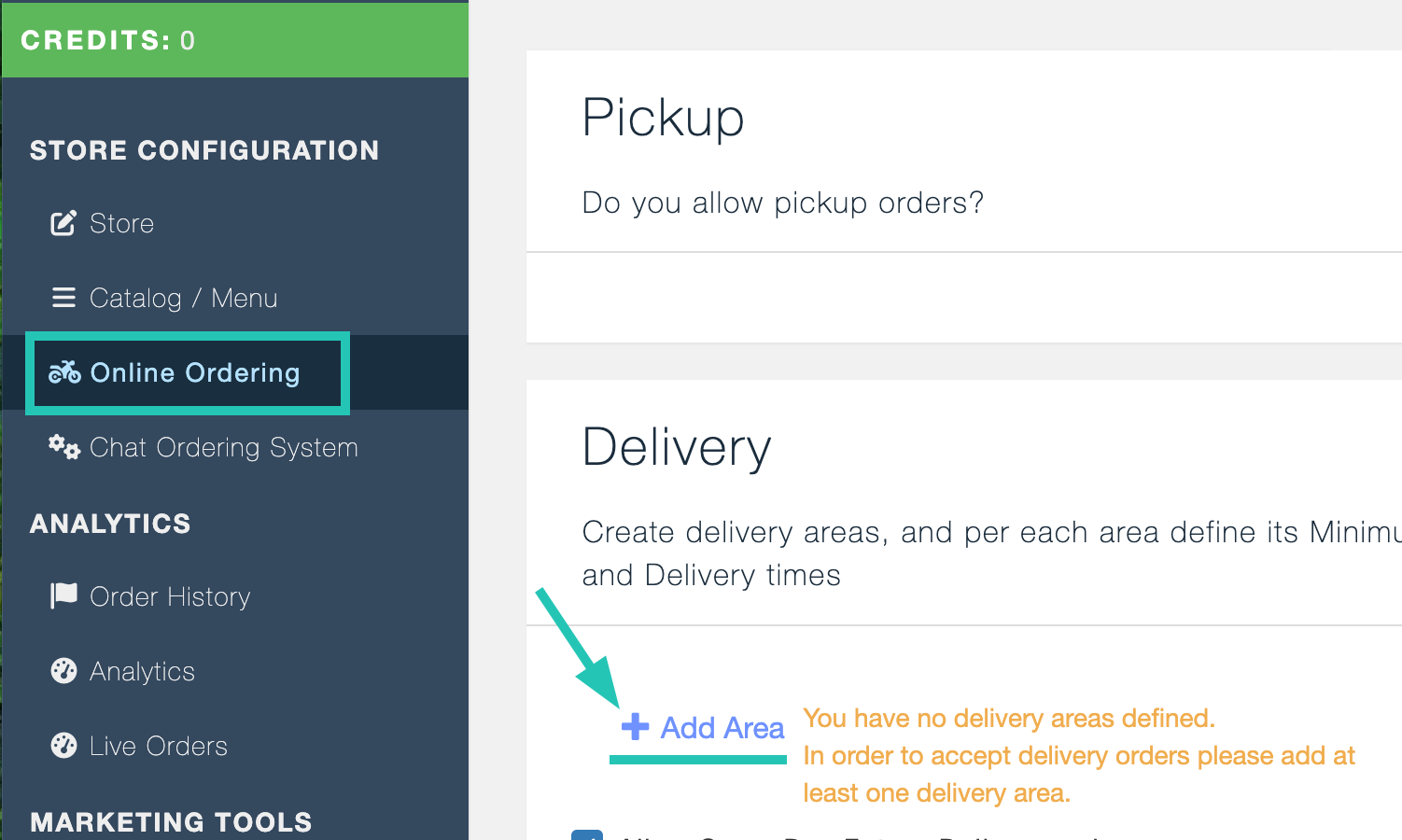Toggle the blue checkbox below Add Area

tap(587, 835)
